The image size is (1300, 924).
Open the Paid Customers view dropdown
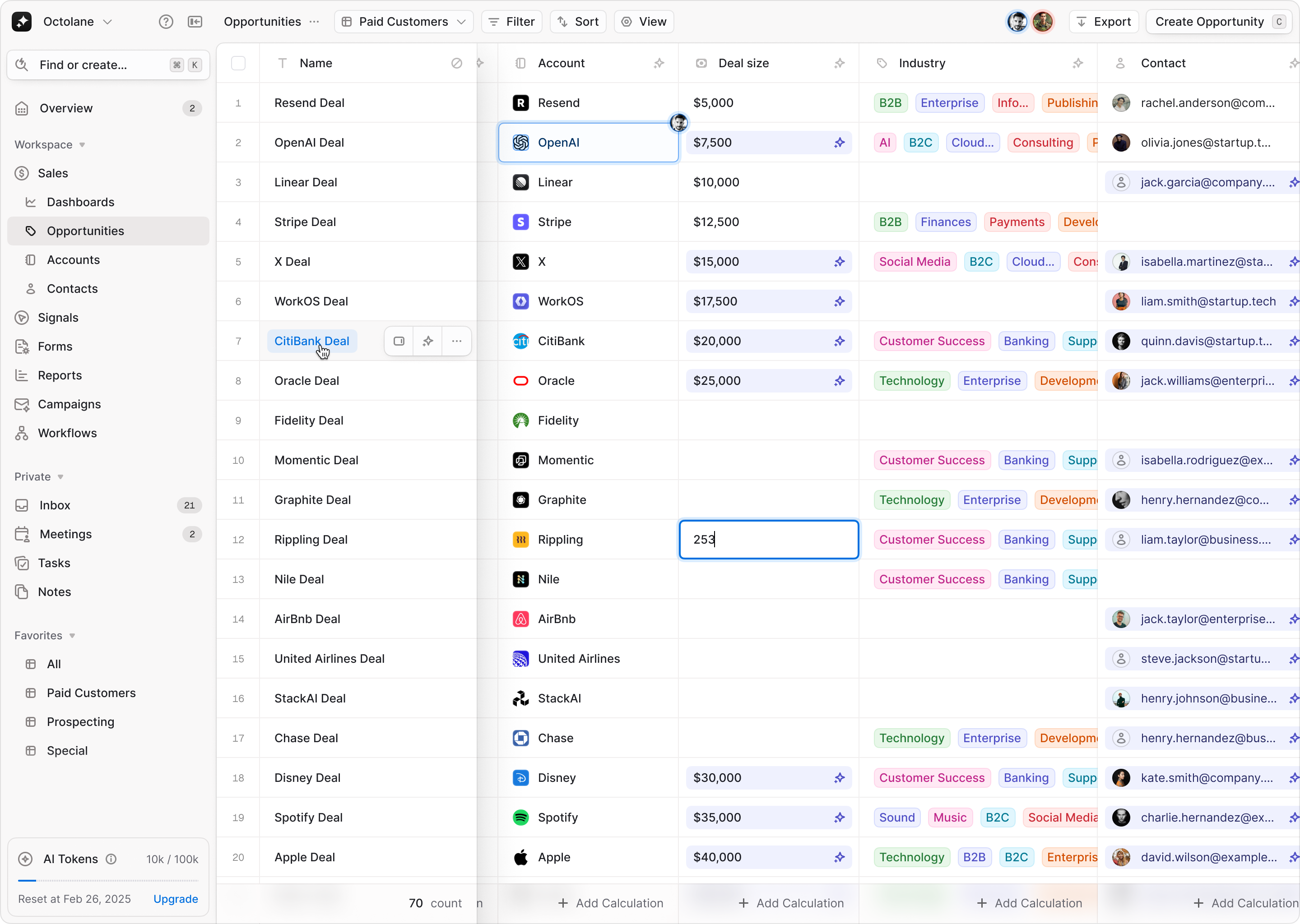(404, 22)
